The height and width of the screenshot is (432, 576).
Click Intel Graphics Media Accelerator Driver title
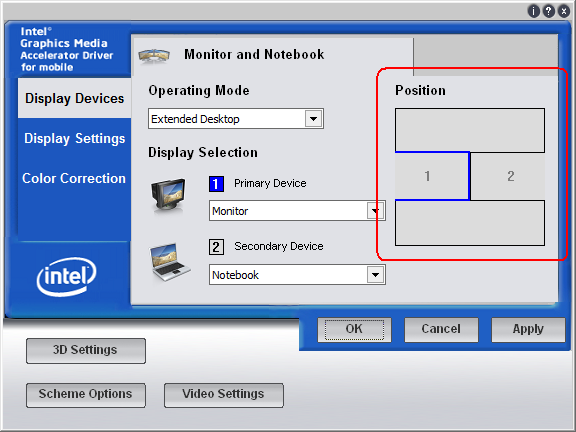tap(67, 49)
